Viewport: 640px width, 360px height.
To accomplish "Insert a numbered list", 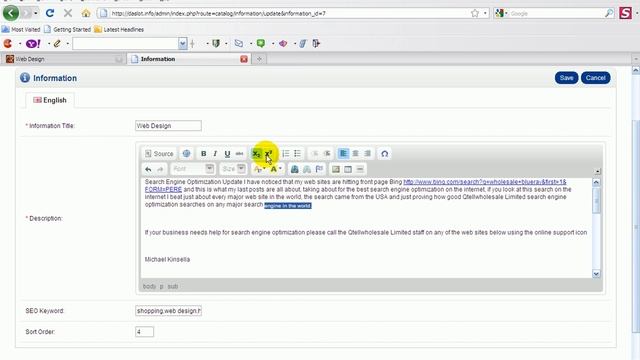I will [x=285, y=153].
